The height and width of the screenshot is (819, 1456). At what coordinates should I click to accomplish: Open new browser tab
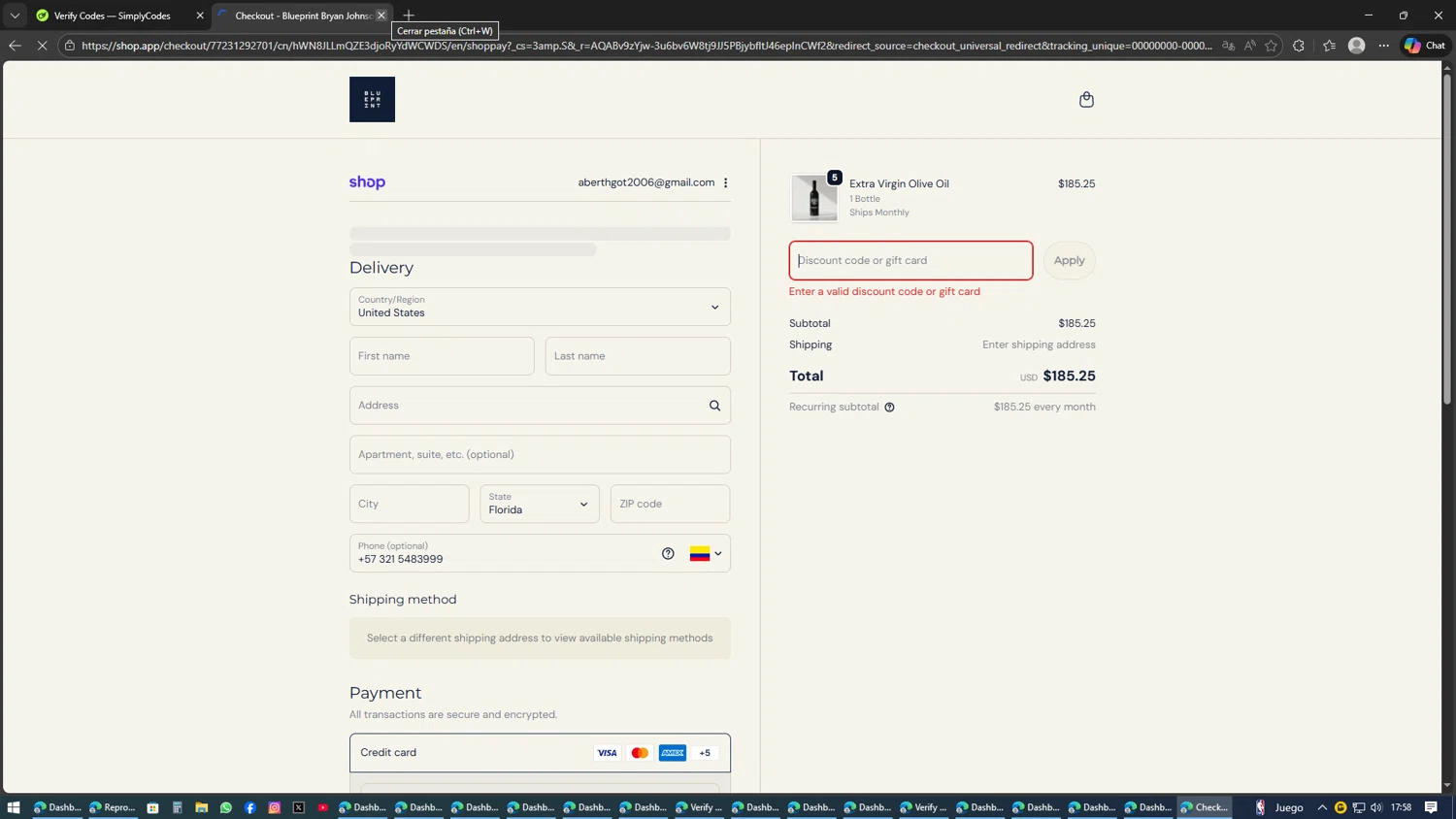pyautogui.click(x=409, y=16)
